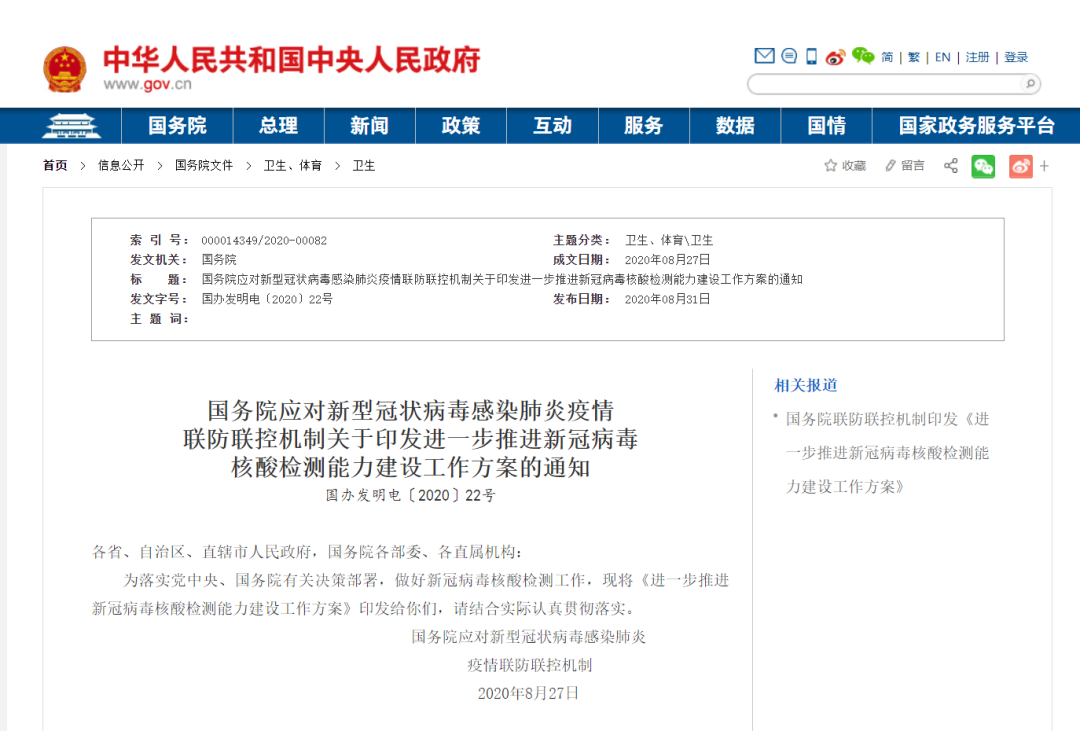Open the 国家政务服务平台 nav item
The width and height of the screenshot is (1080, 731).
coord(977,125)
